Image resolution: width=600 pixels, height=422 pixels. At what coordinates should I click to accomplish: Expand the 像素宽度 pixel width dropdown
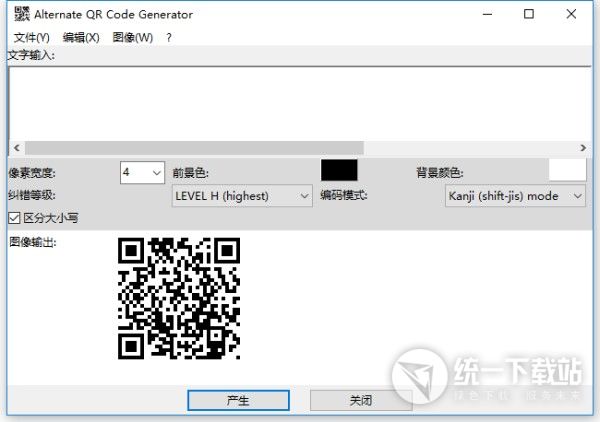click(156, 173)
